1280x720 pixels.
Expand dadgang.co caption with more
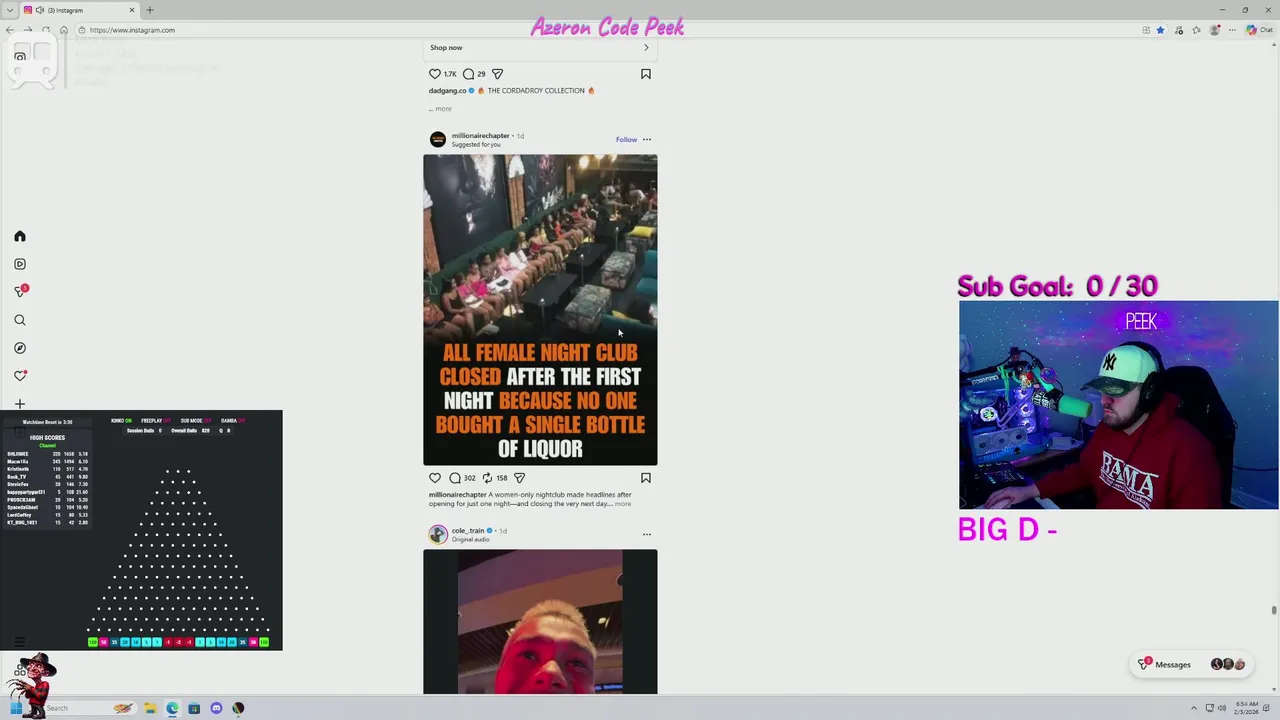pyautogui.click(x=443, y=108)
